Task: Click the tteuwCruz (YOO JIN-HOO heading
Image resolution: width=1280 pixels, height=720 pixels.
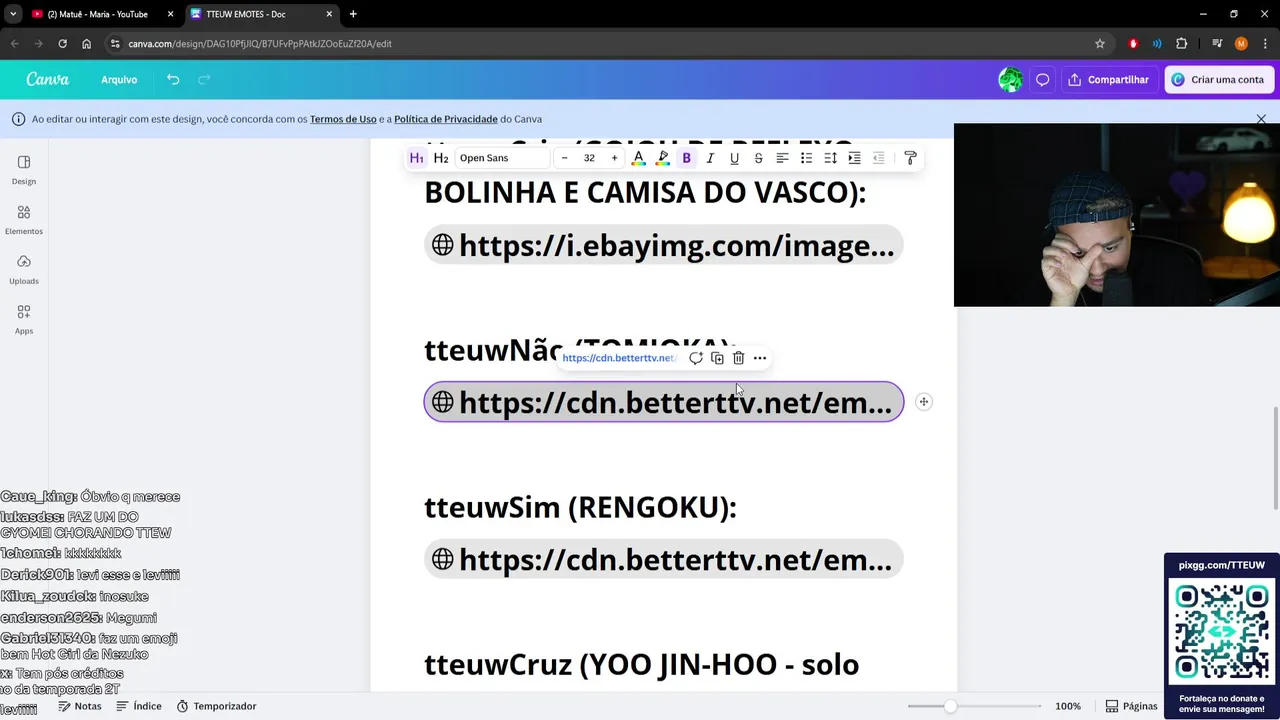Action: point(641,665)
